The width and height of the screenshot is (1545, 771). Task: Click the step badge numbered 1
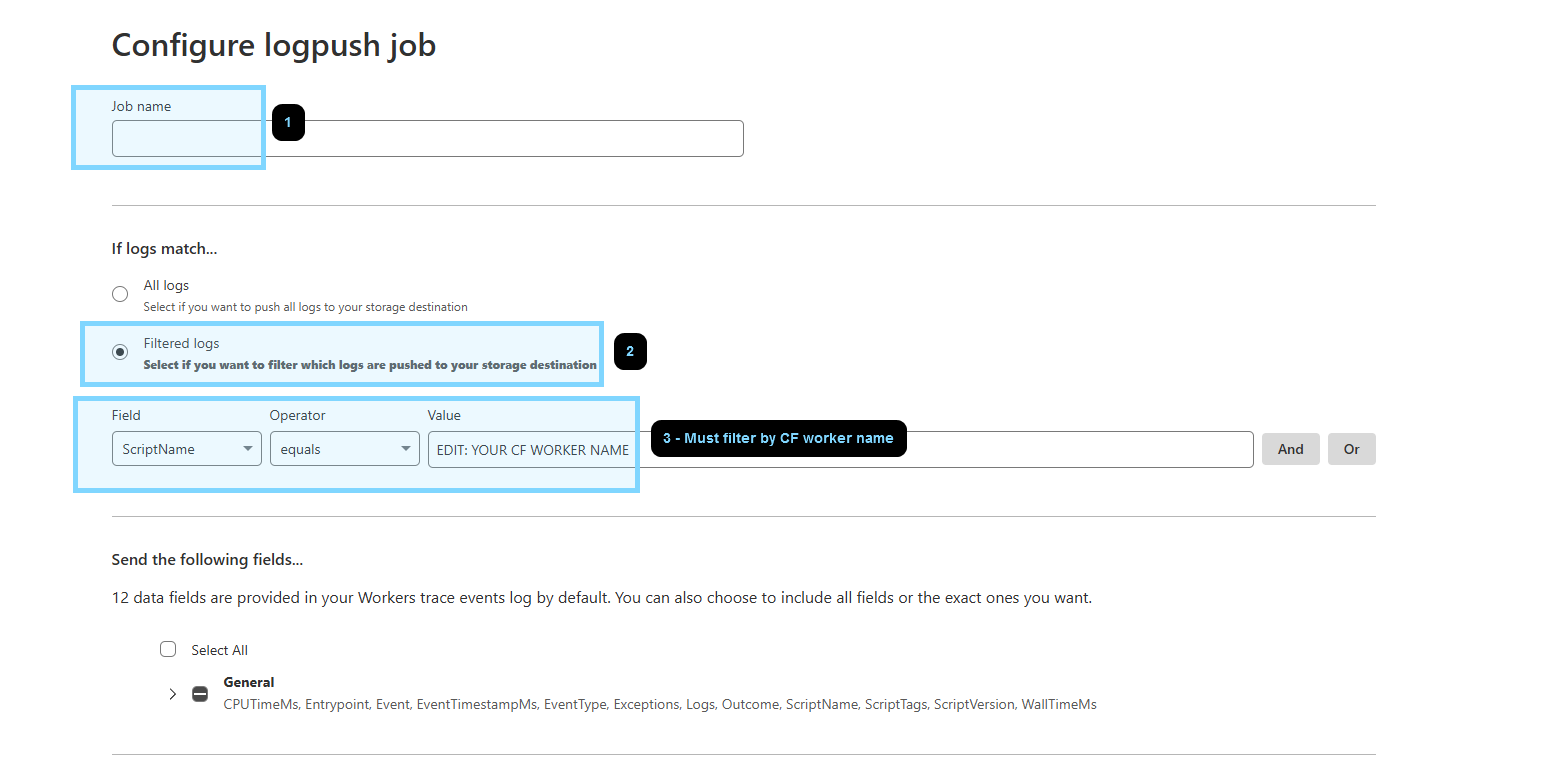coord(288,122)
